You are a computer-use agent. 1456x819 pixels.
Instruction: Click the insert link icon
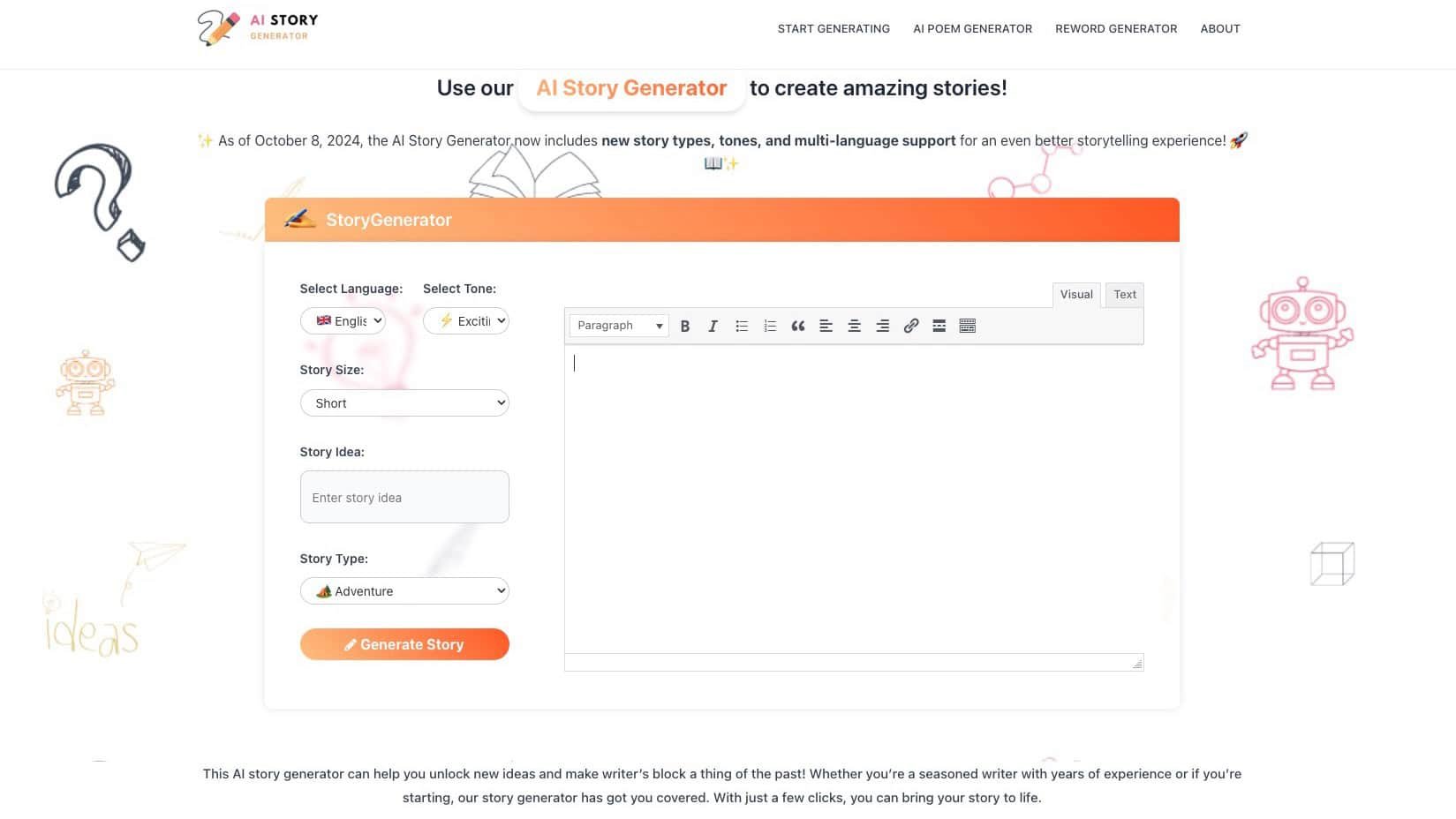coord(910,326)
